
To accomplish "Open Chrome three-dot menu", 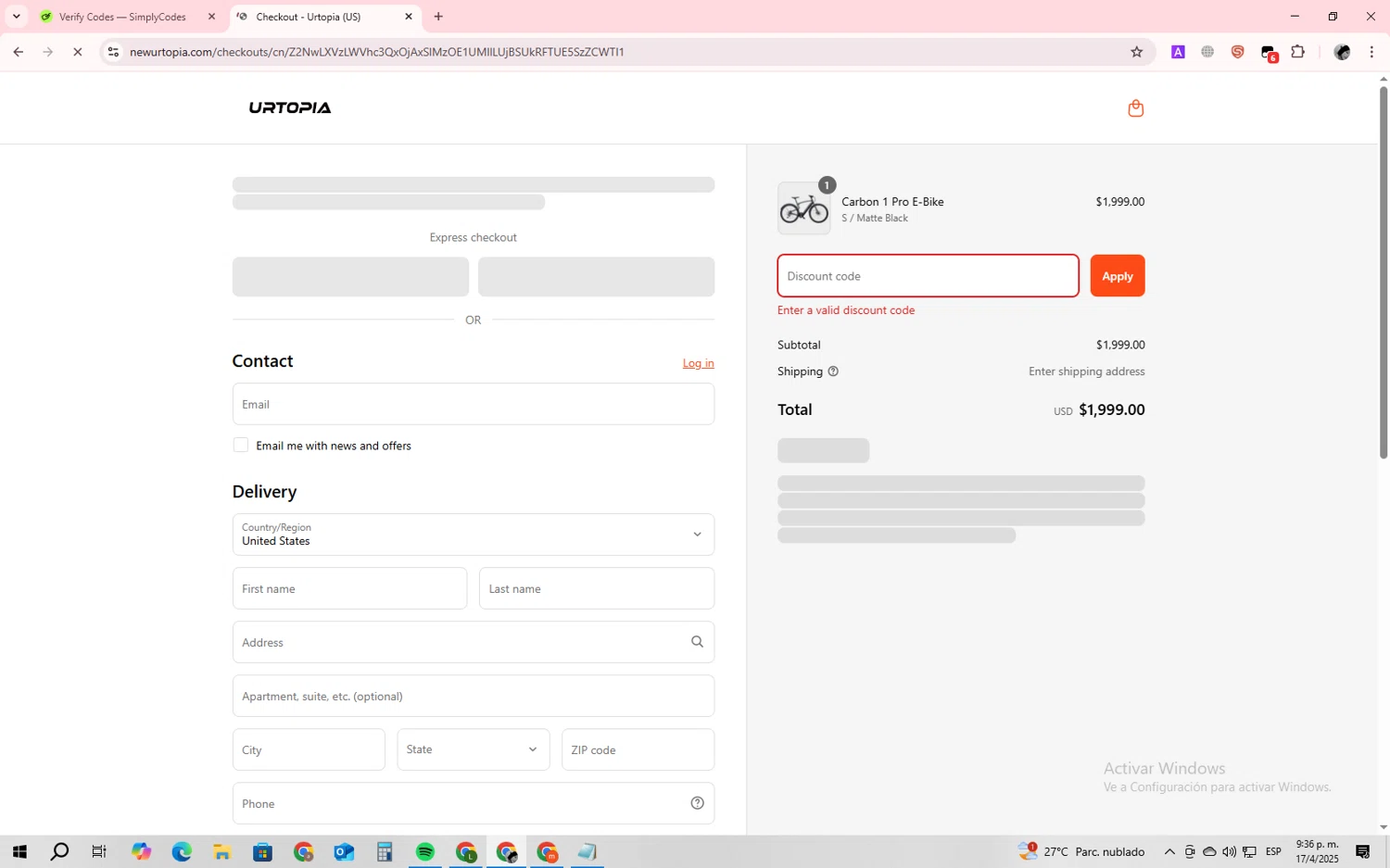I will [x=1371, y=52].
